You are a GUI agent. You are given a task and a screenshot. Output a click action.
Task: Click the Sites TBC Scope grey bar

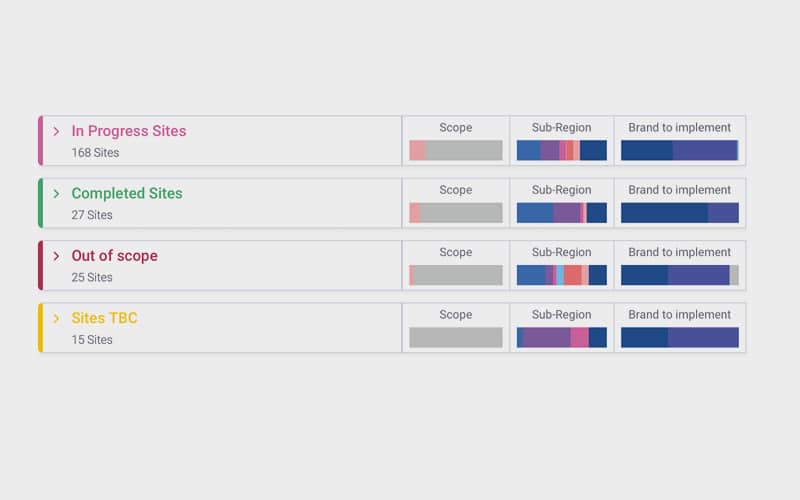[456, 337]
